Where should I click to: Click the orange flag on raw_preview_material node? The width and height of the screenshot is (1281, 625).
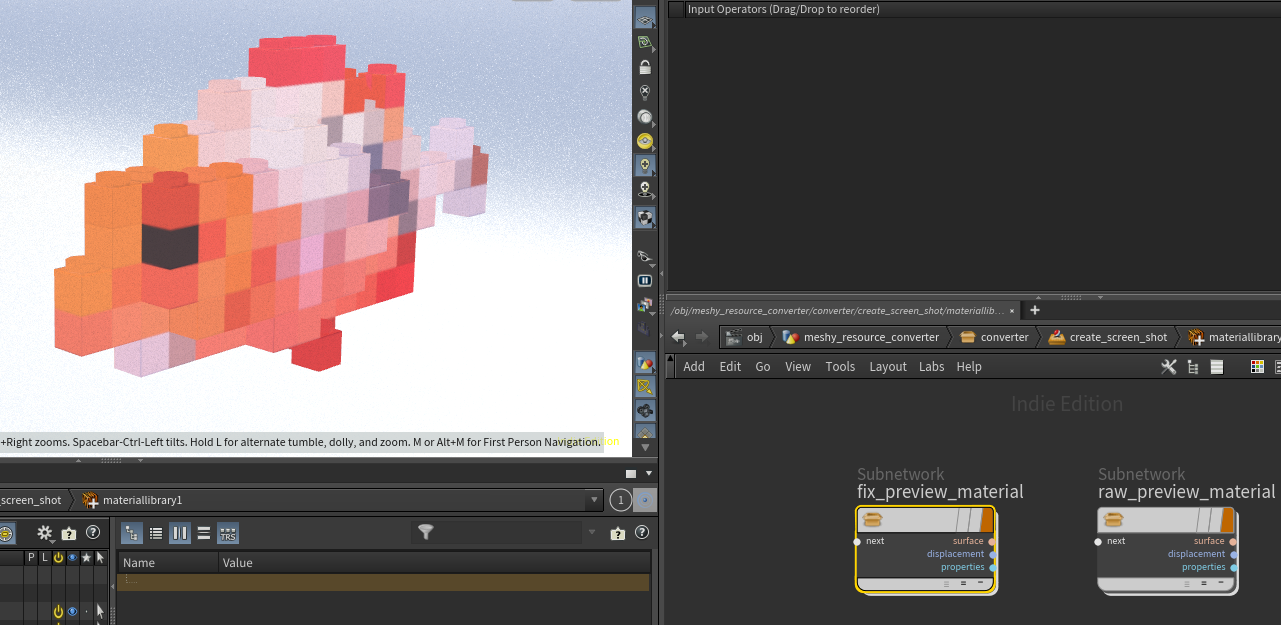pos(1227,519)
